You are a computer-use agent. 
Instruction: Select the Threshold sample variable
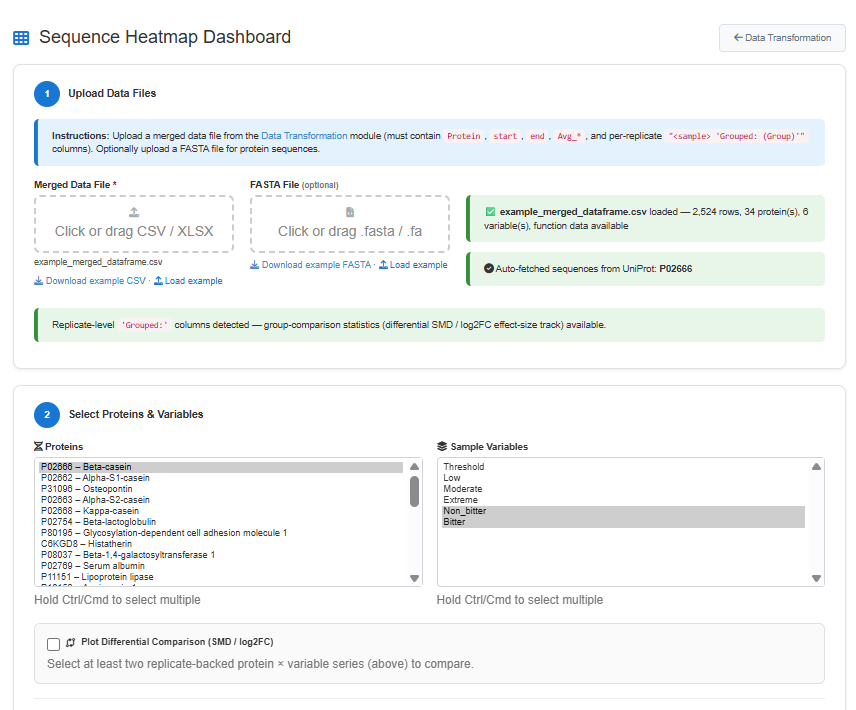pyautogui.click(x=623, y=467)
